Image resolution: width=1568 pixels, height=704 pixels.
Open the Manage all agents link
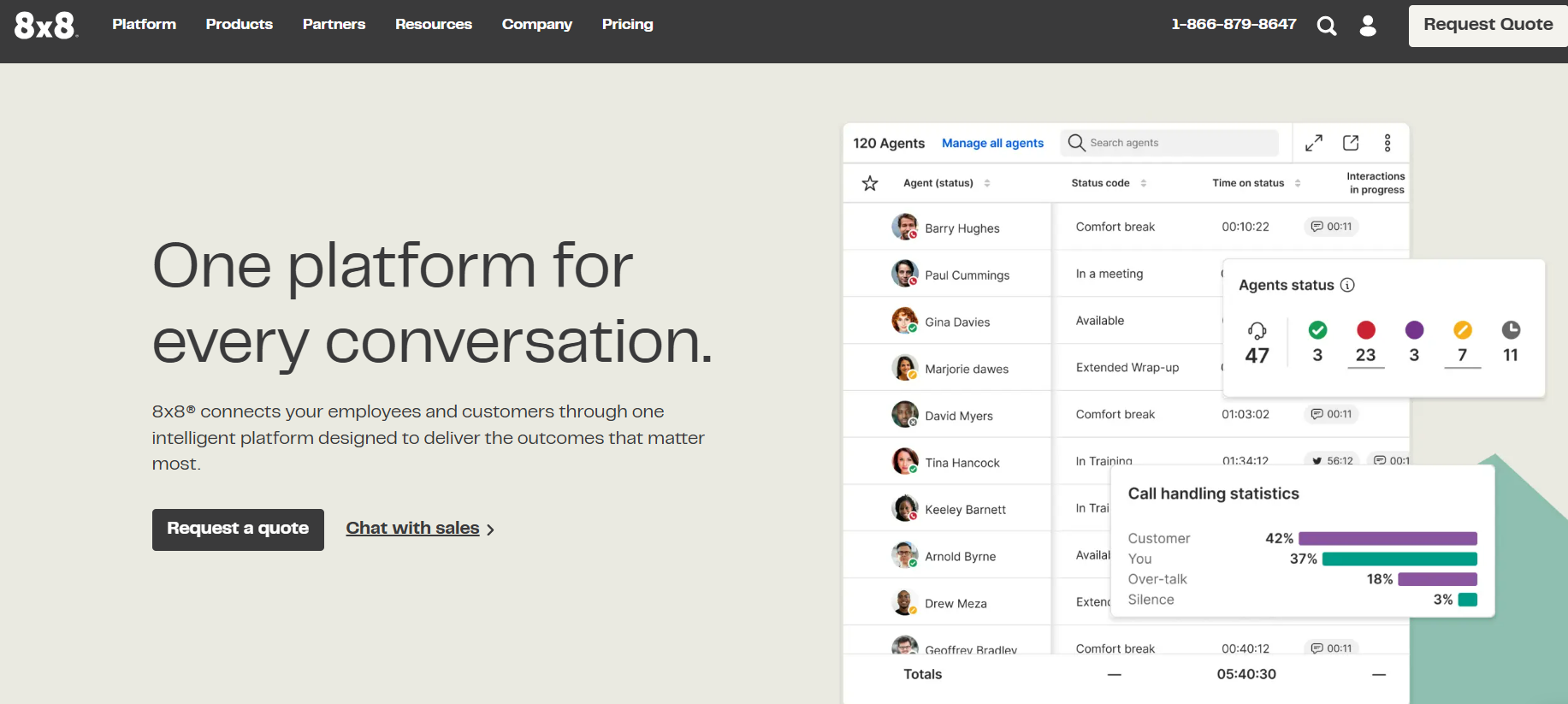tap(992, 143)
